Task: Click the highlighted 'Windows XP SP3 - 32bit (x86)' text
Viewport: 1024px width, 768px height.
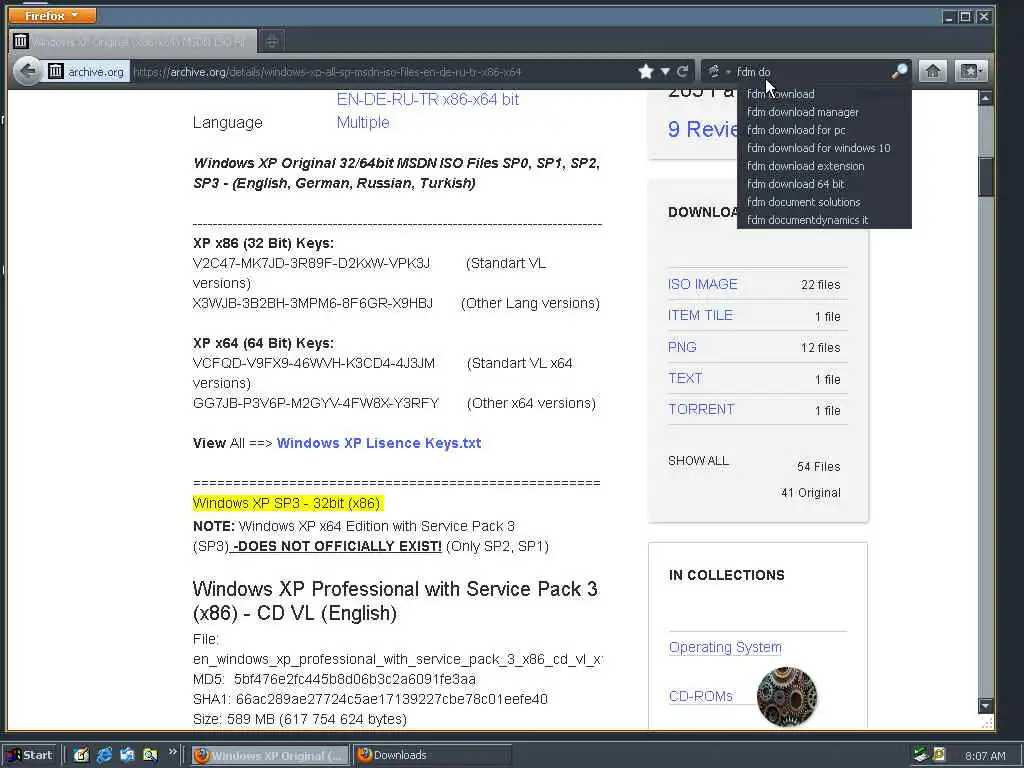Action: click(287, 503)
